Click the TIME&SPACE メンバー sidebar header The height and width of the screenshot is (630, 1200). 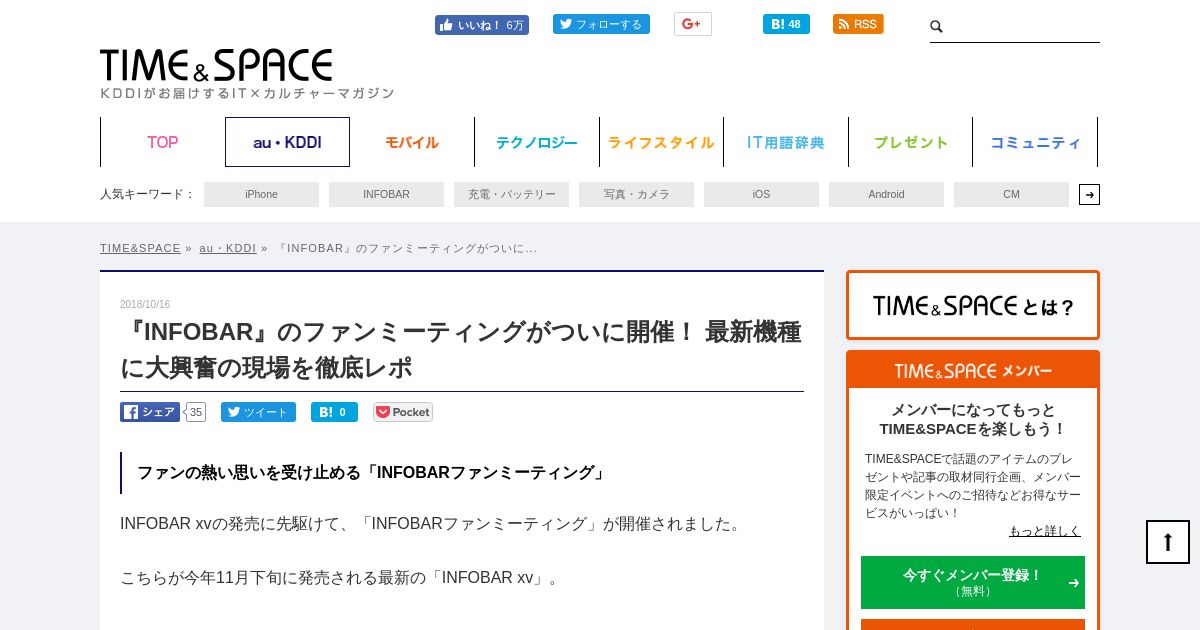pos(973,370)
